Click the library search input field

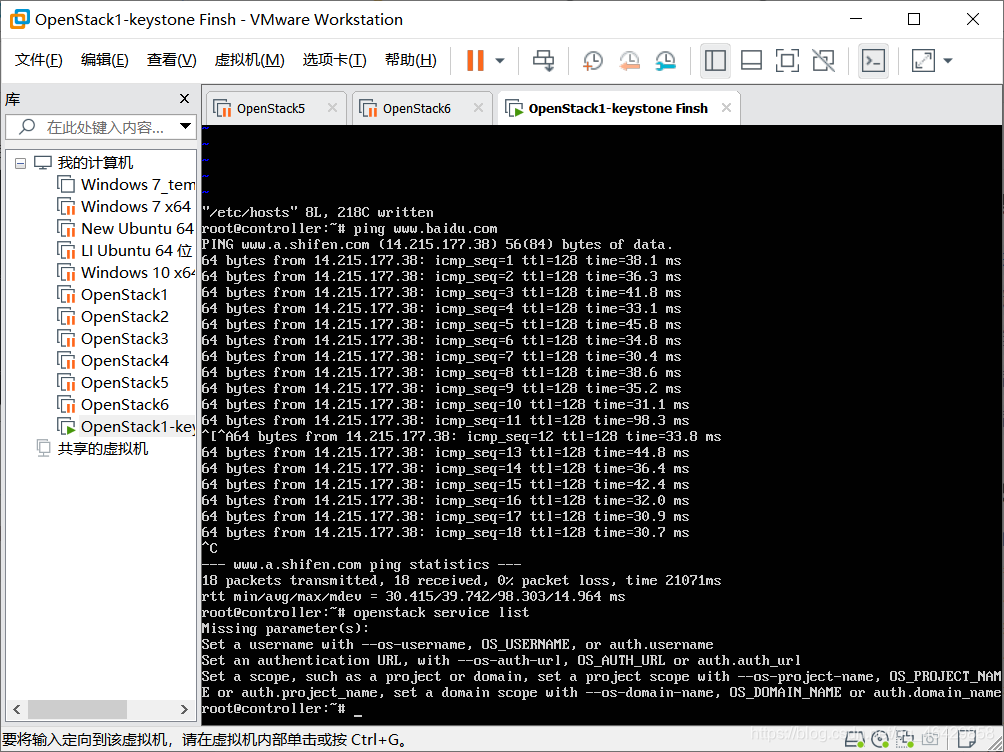coord(106,127)
